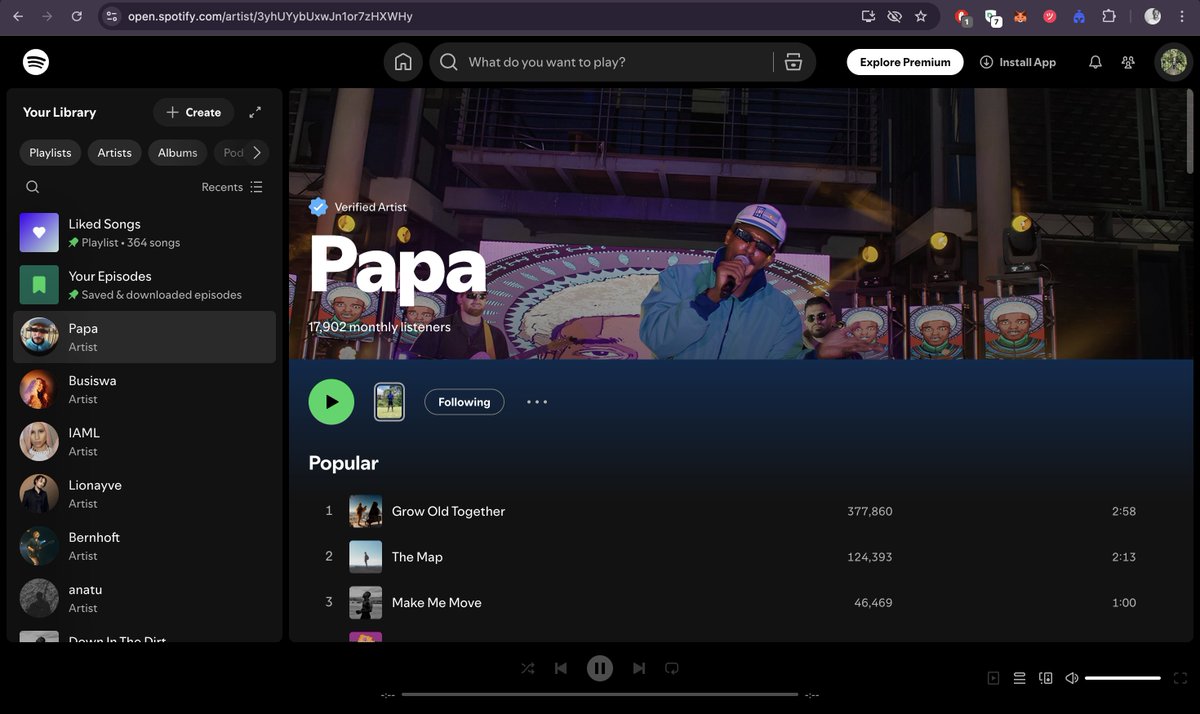Click the playback progress bar

[x=600, y=695]
